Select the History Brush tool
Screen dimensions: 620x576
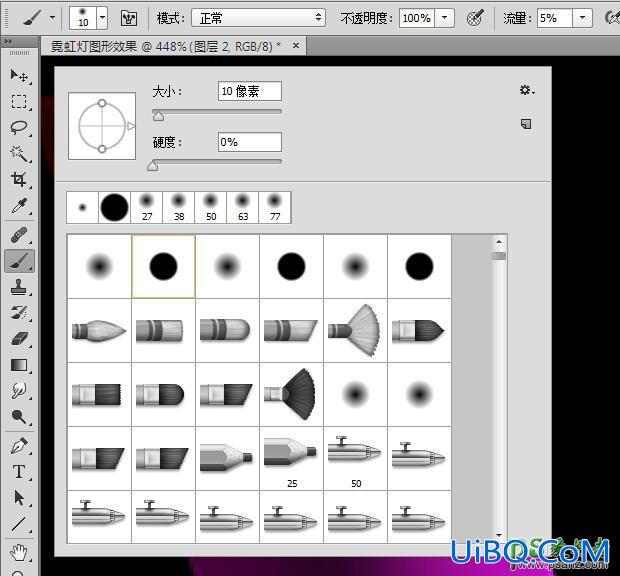tap(19, 313)
